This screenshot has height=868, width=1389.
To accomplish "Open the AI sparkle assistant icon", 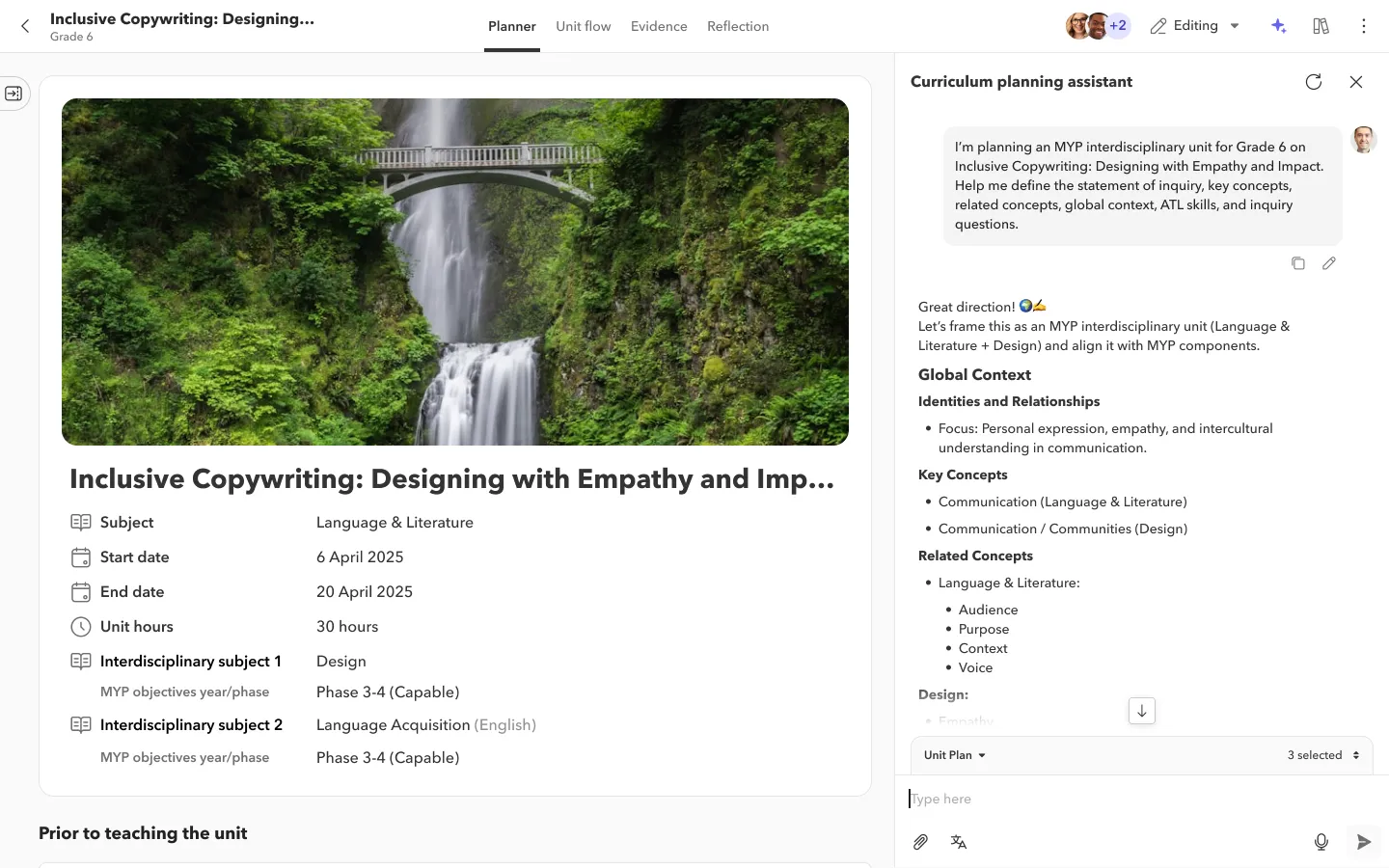I will click(1279, 26).
